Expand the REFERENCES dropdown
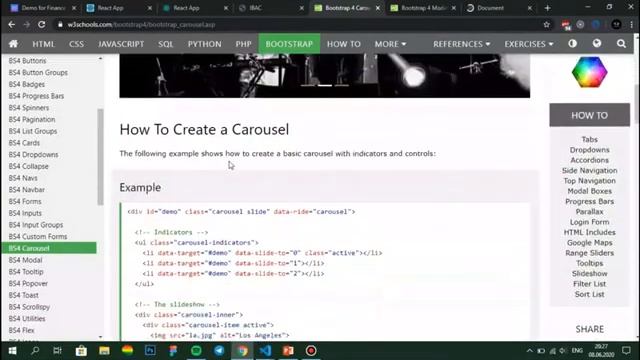 [462, 44]
